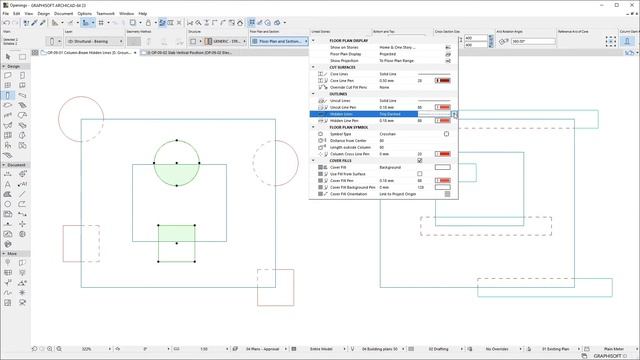Screen dimensions: 640x360
Task: Open the GENERIC structure material dropdown
Action: (x=225, y=41)
